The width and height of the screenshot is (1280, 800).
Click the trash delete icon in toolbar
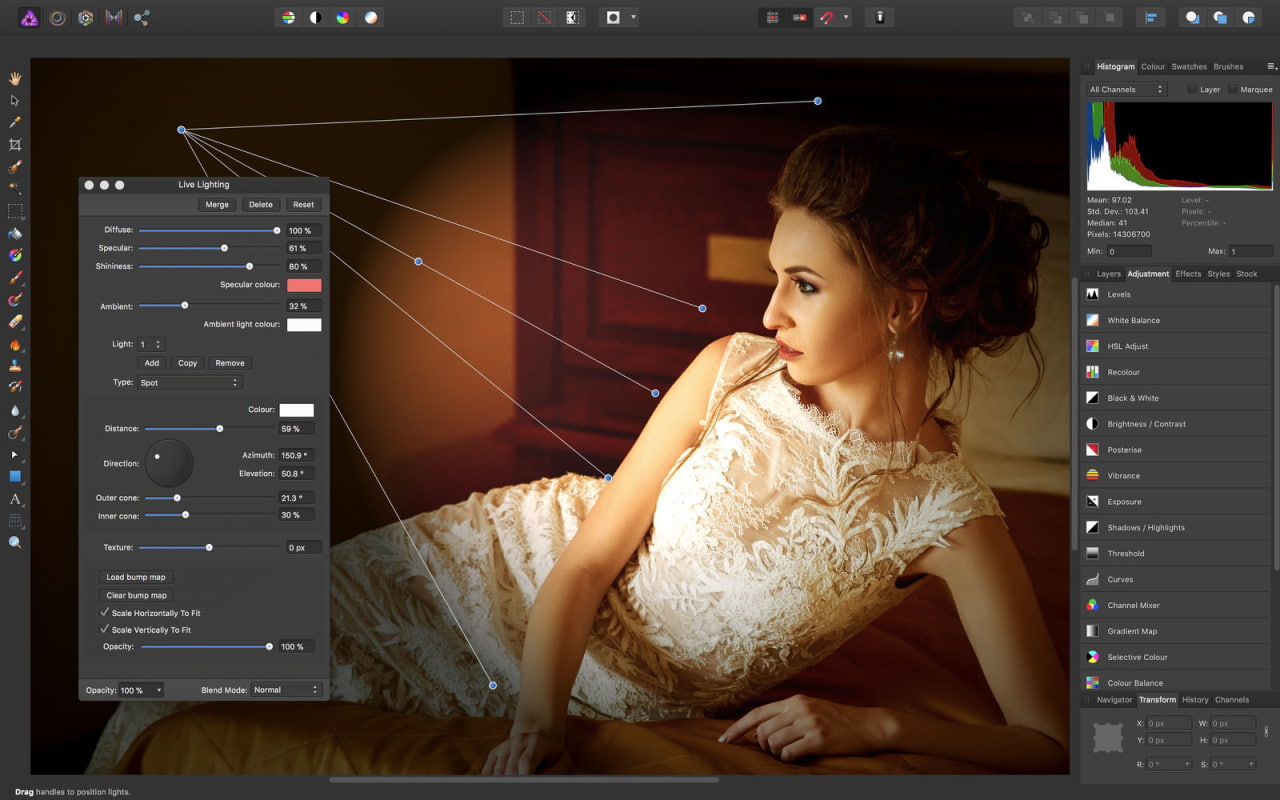pos(879,17)
